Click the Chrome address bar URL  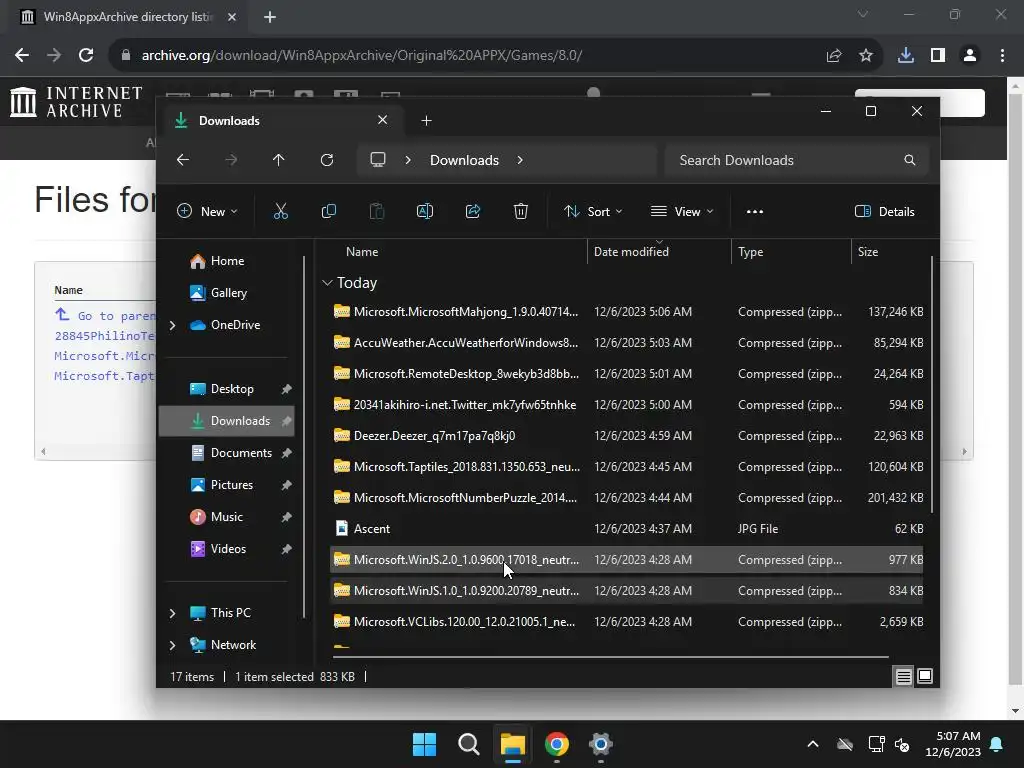tap(362, 56)
